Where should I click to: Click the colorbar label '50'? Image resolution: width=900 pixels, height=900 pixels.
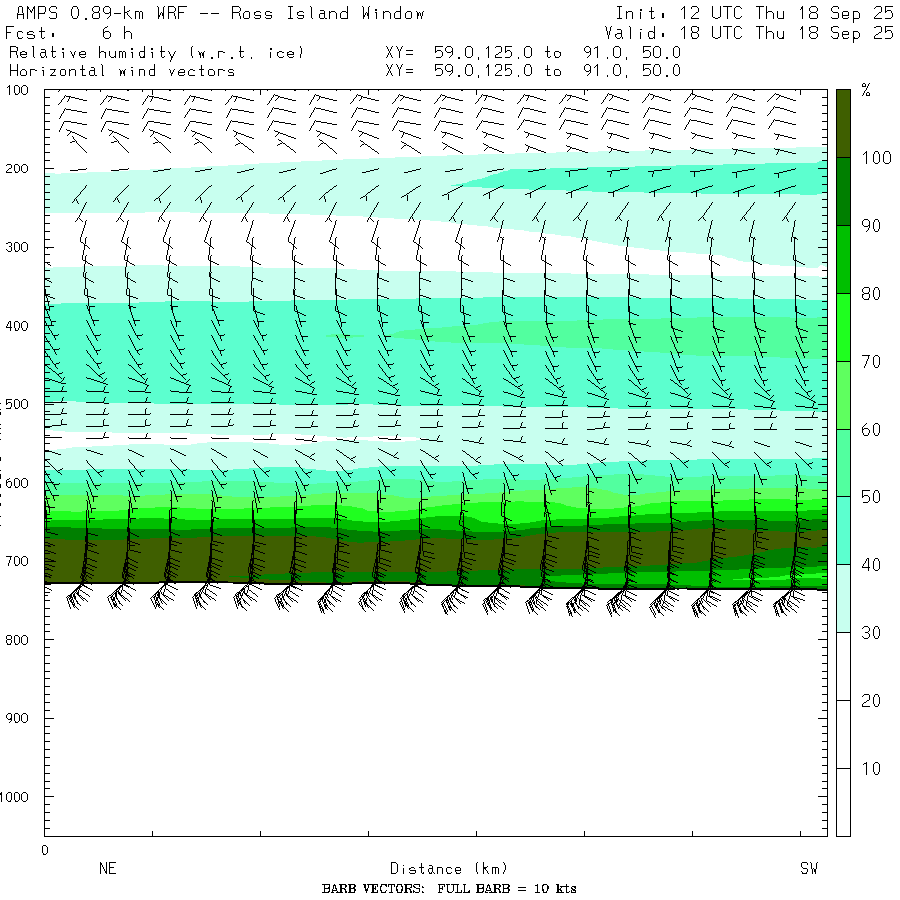pos(871,497)
